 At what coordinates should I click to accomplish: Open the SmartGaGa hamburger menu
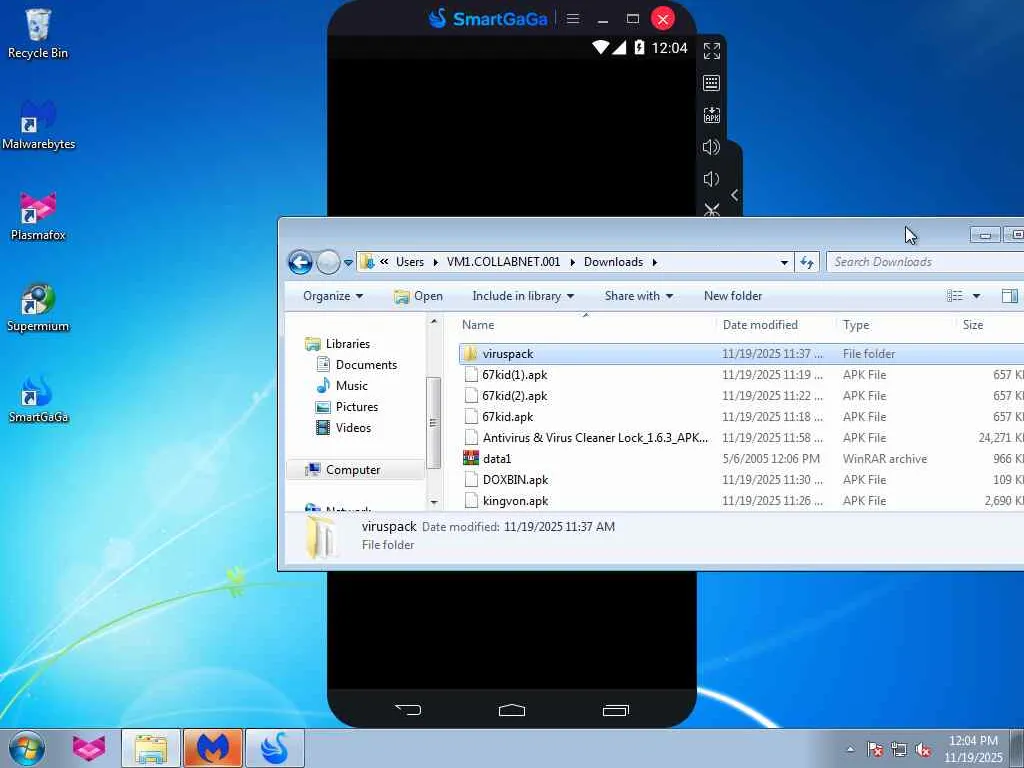[x=573, y=19]
